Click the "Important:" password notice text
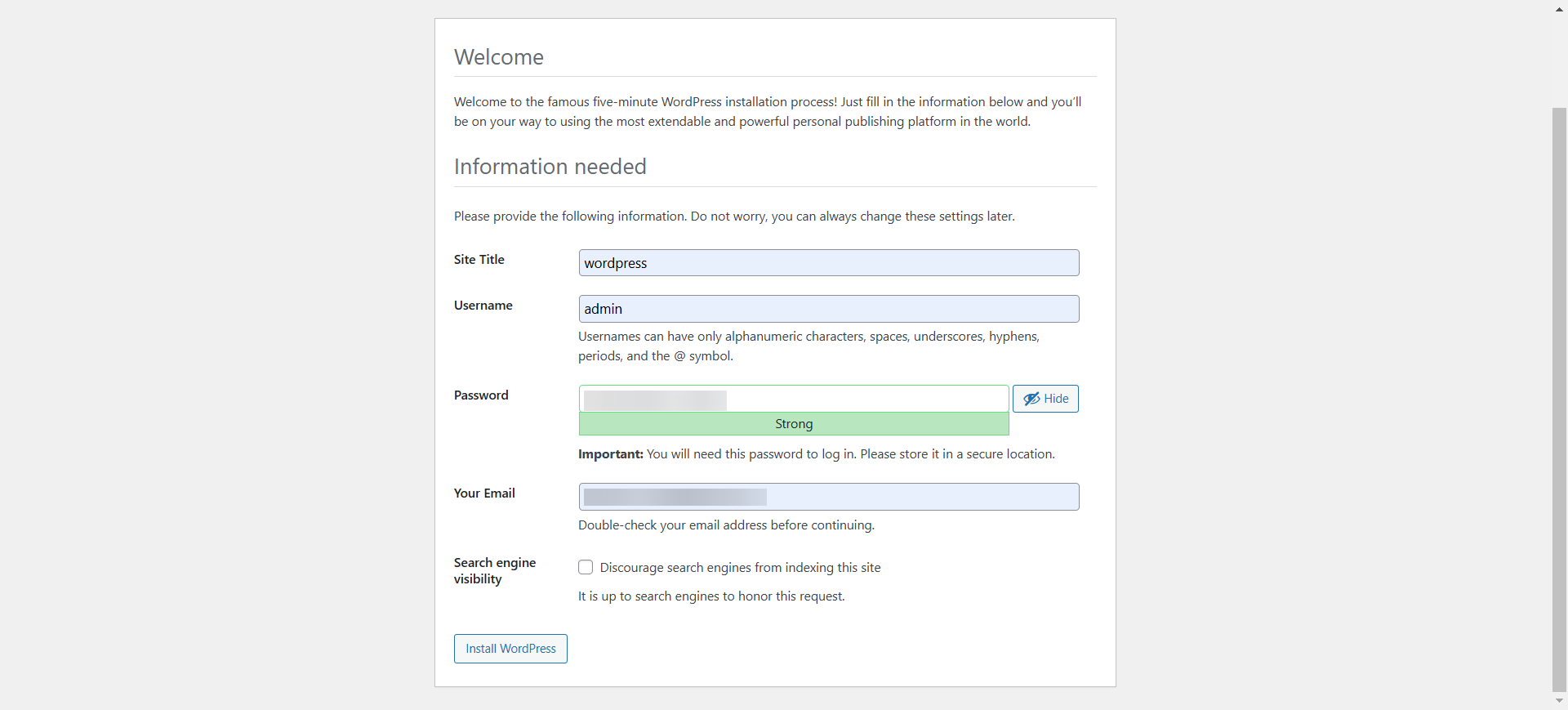Image resolution: width=1568 pixels, height=710 pixels. pos(817,453)
